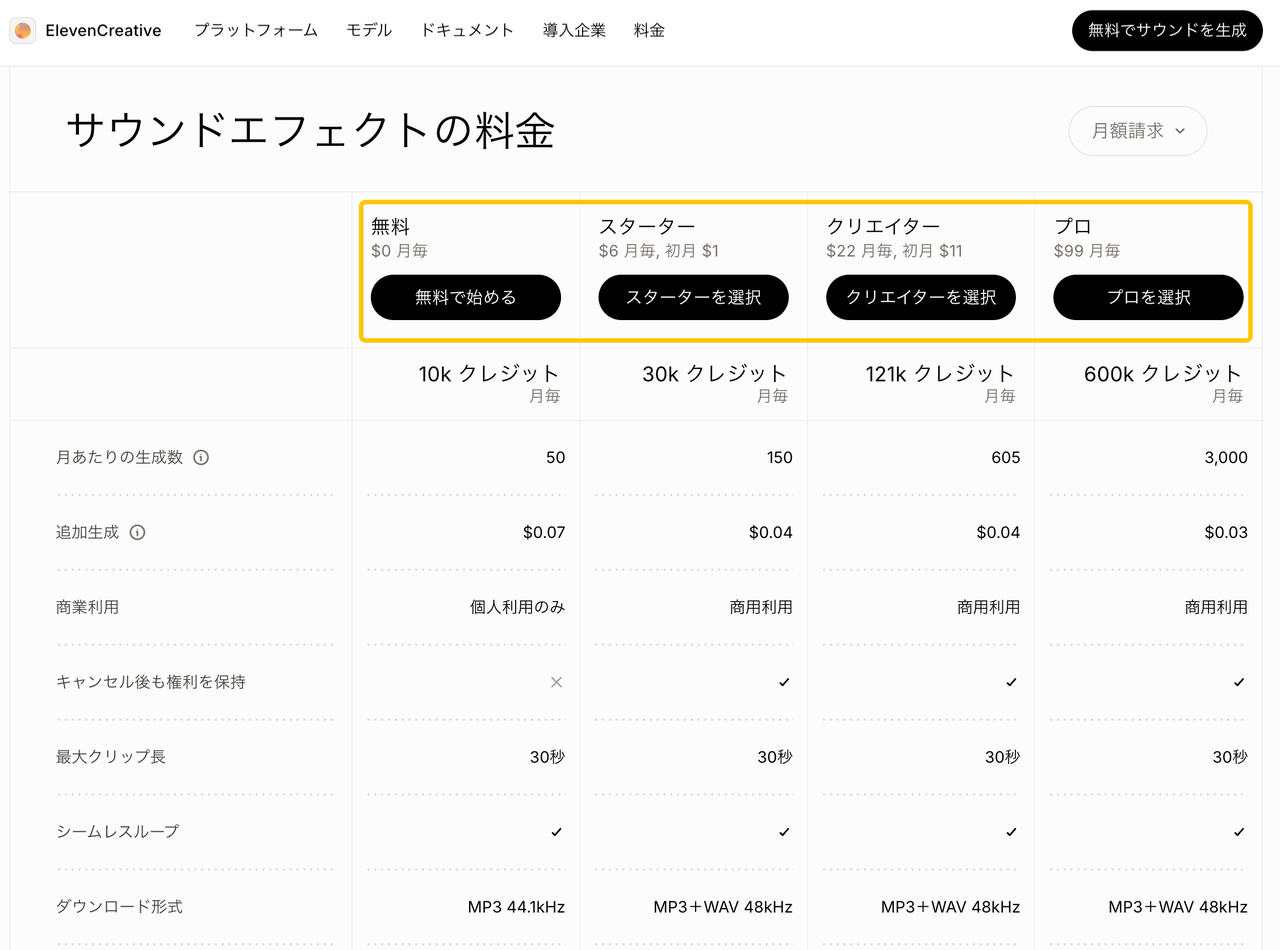Click the 50 generations value
Screen dimensions: 1280x950
tap(556, 458)
